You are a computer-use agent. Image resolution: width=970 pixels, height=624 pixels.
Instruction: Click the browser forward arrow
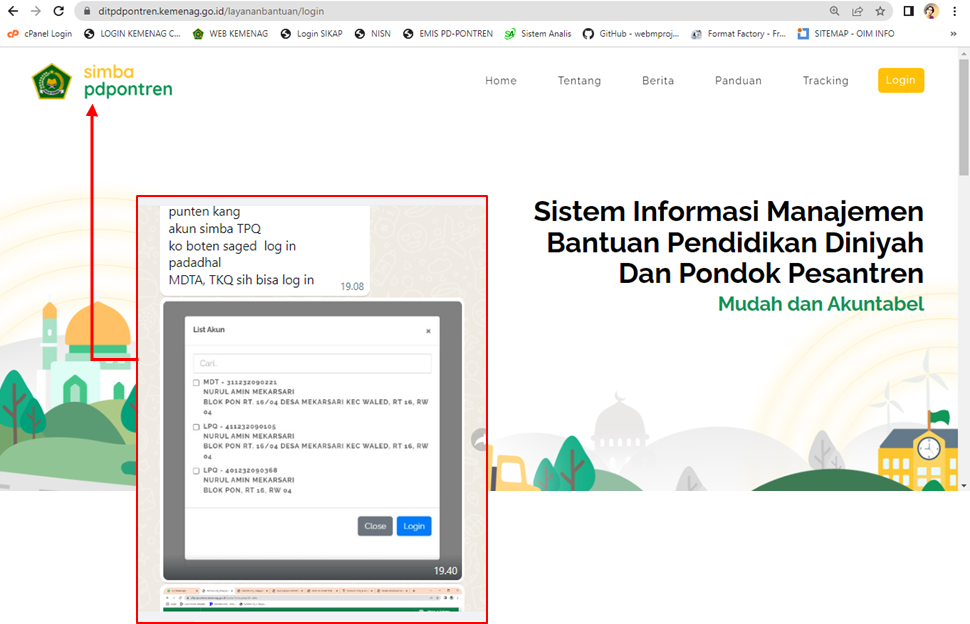click(36, 11)
